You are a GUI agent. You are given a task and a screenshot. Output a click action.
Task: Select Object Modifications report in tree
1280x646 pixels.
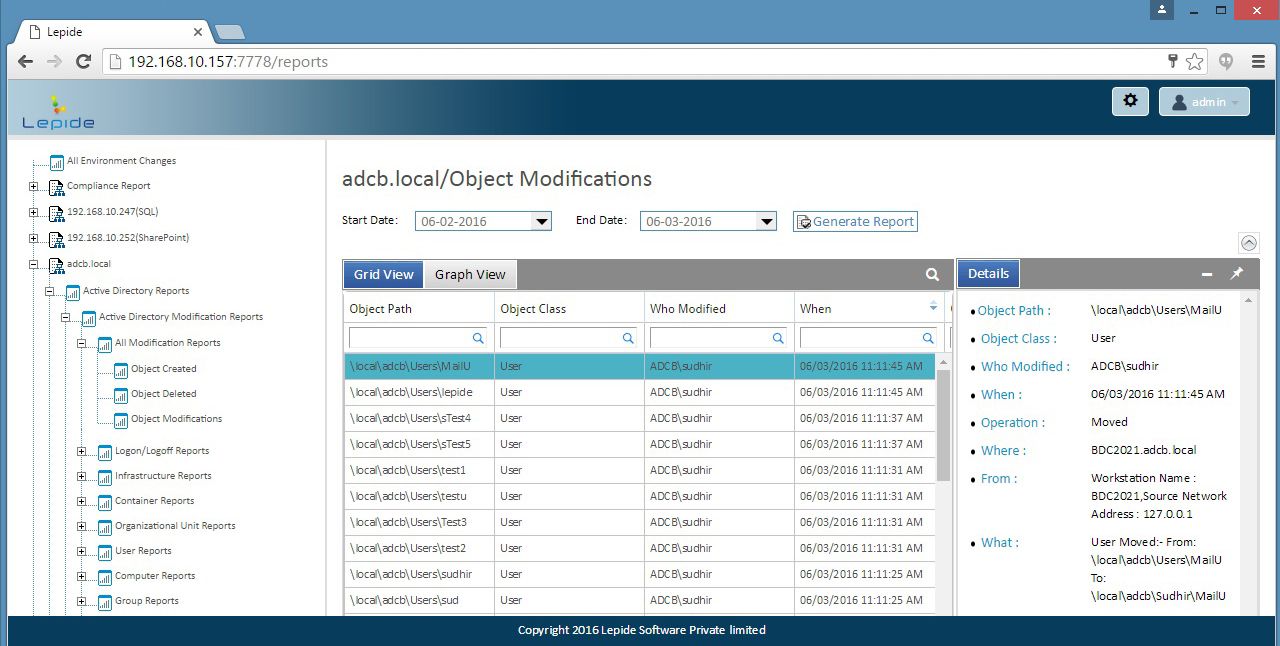pyautogui.click(x=176, y=419)
